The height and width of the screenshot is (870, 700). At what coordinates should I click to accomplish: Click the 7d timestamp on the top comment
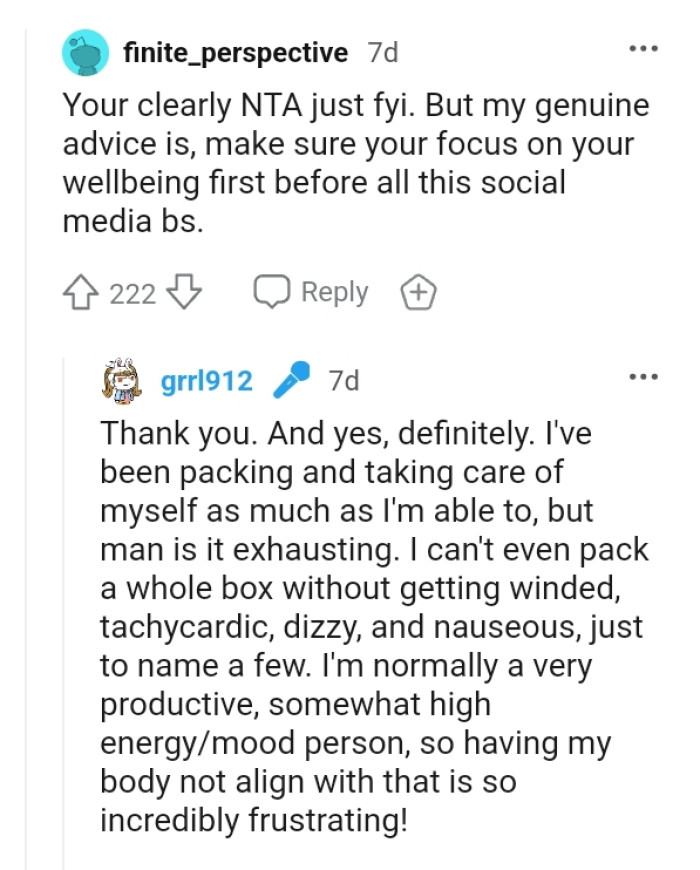(382, 52)
